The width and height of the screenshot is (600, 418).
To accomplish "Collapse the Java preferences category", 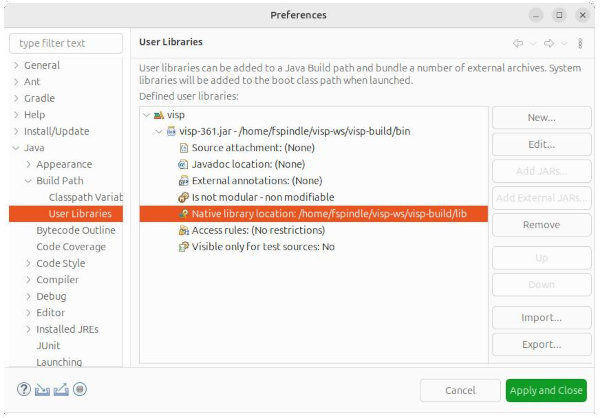I will pyautogui.click(x=16, y=148).
